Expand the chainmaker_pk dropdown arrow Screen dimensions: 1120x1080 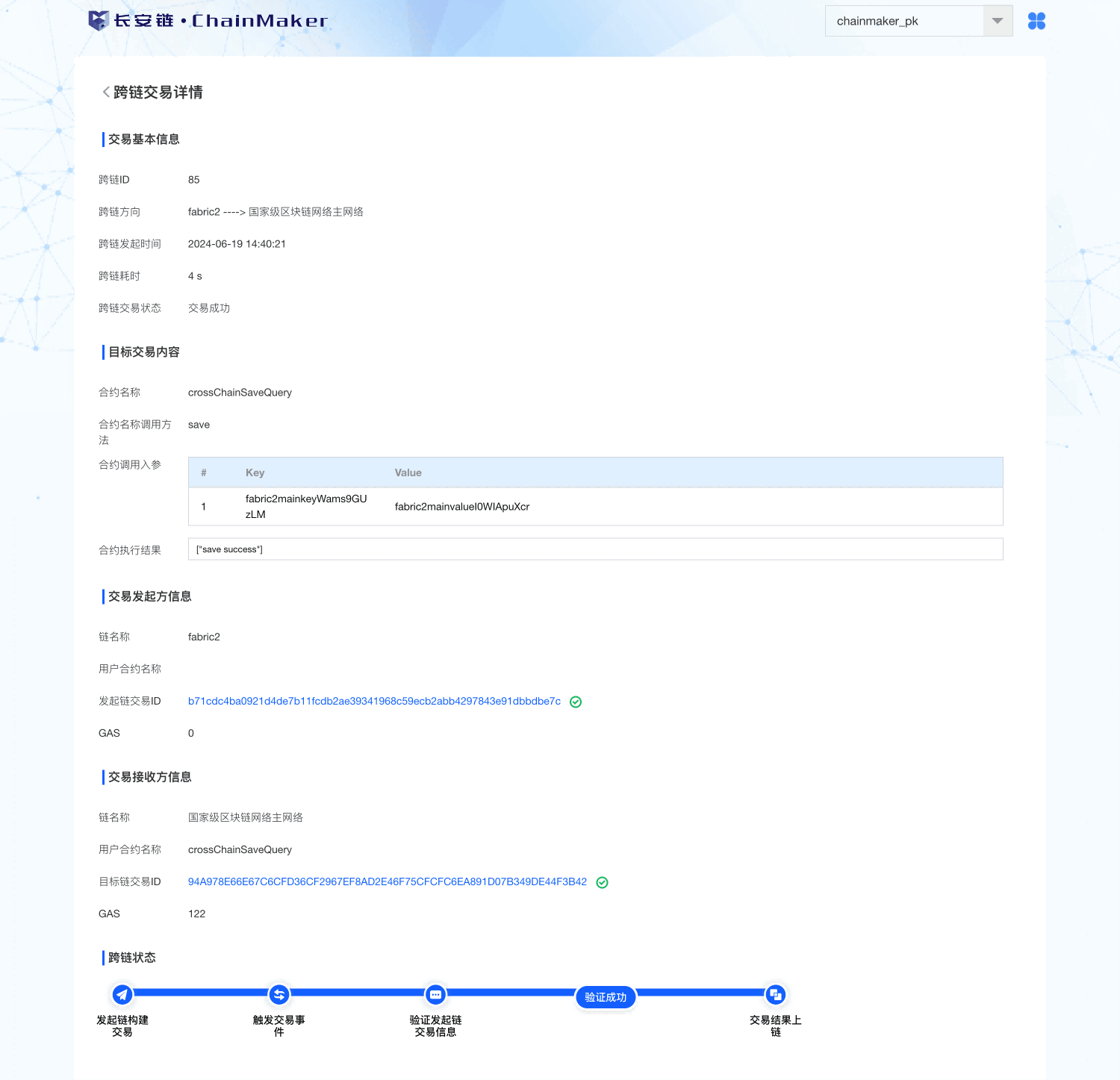coord(998,21)
